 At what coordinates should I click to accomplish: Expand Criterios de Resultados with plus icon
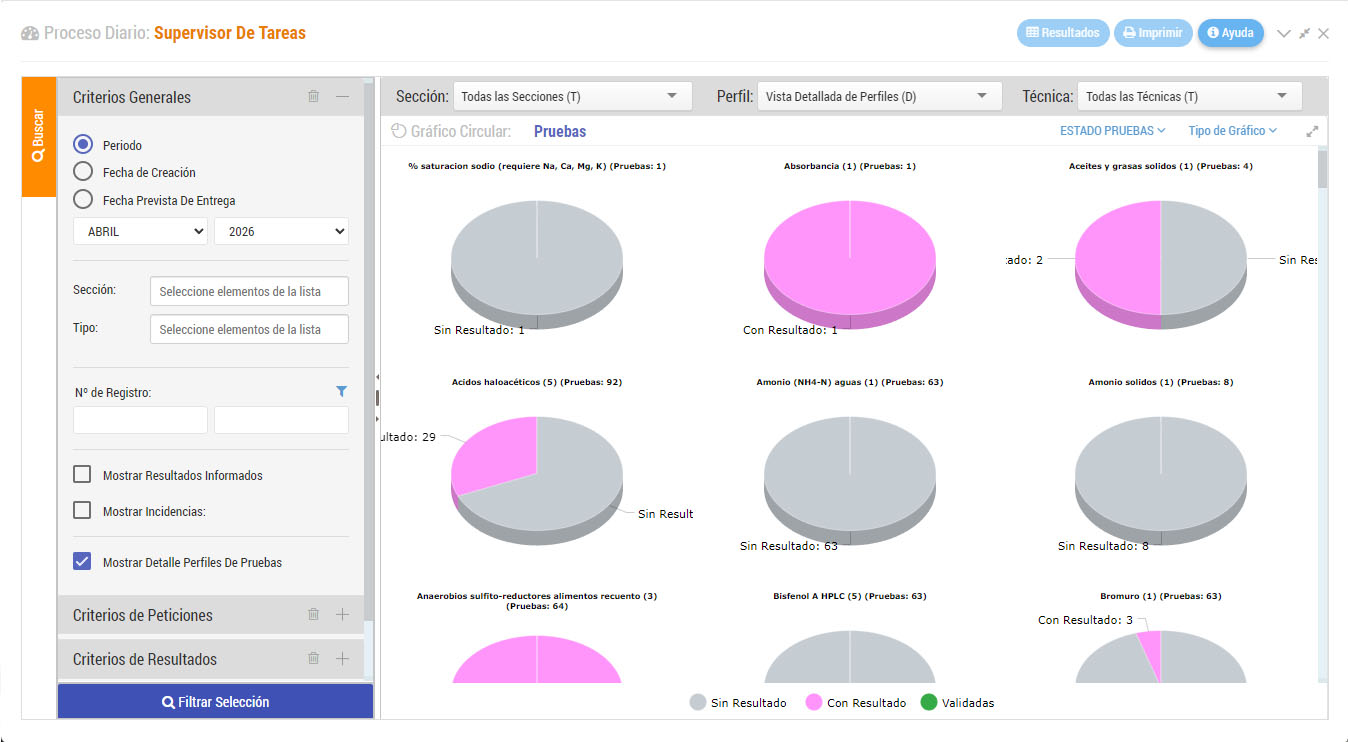coord(342,659)
